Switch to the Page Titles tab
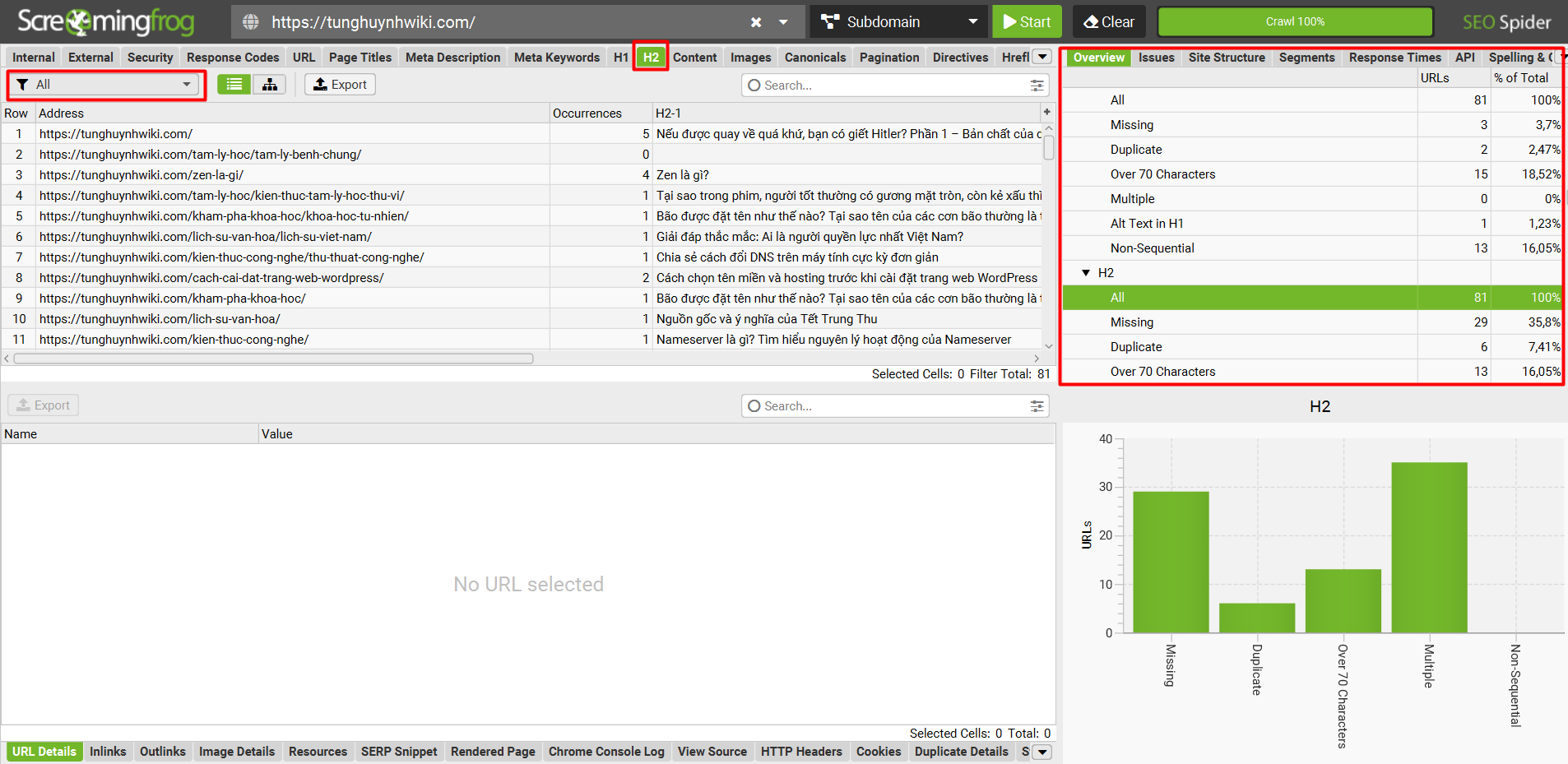The height and width of the screenshot is (764, 1568). click(360, 58)
